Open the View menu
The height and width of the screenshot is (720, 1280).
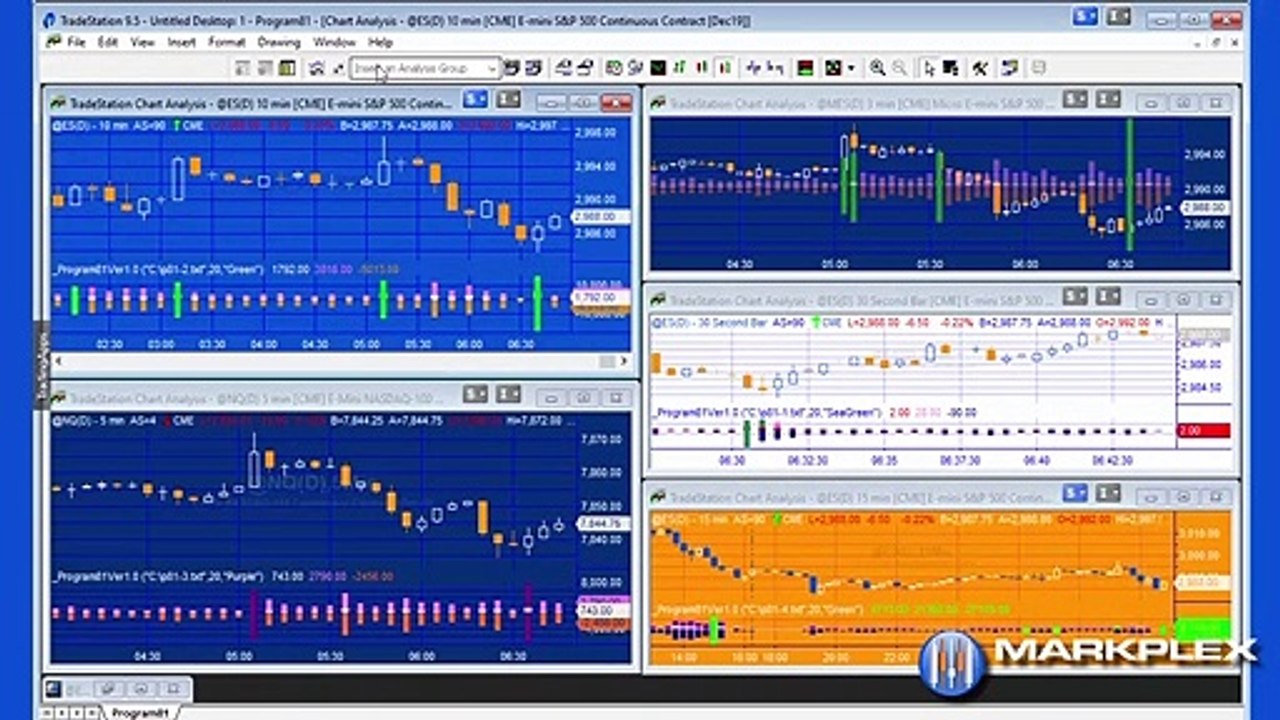tap(143, 42)
